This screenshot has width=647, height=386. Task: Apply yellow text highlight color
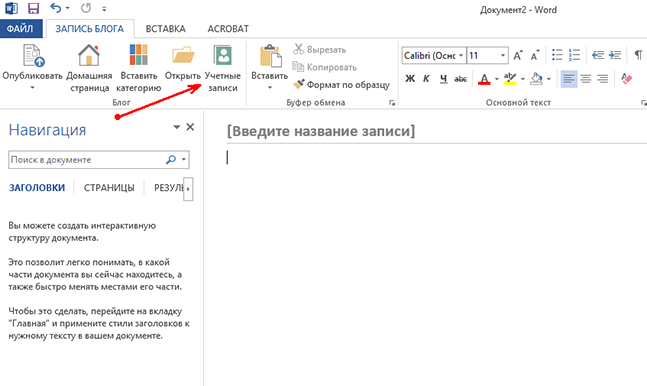click(x=510, y=78)
